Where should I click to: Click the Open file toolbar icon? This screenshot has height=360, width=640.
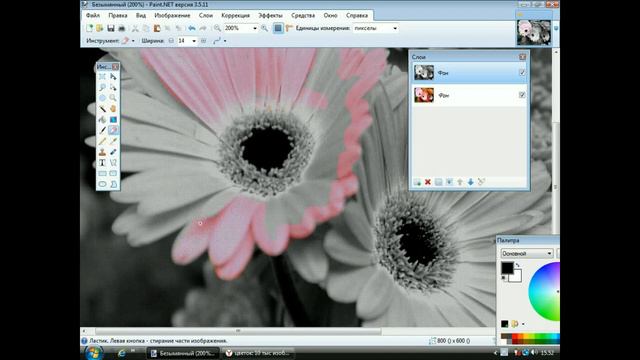click(x=100, y=28)
